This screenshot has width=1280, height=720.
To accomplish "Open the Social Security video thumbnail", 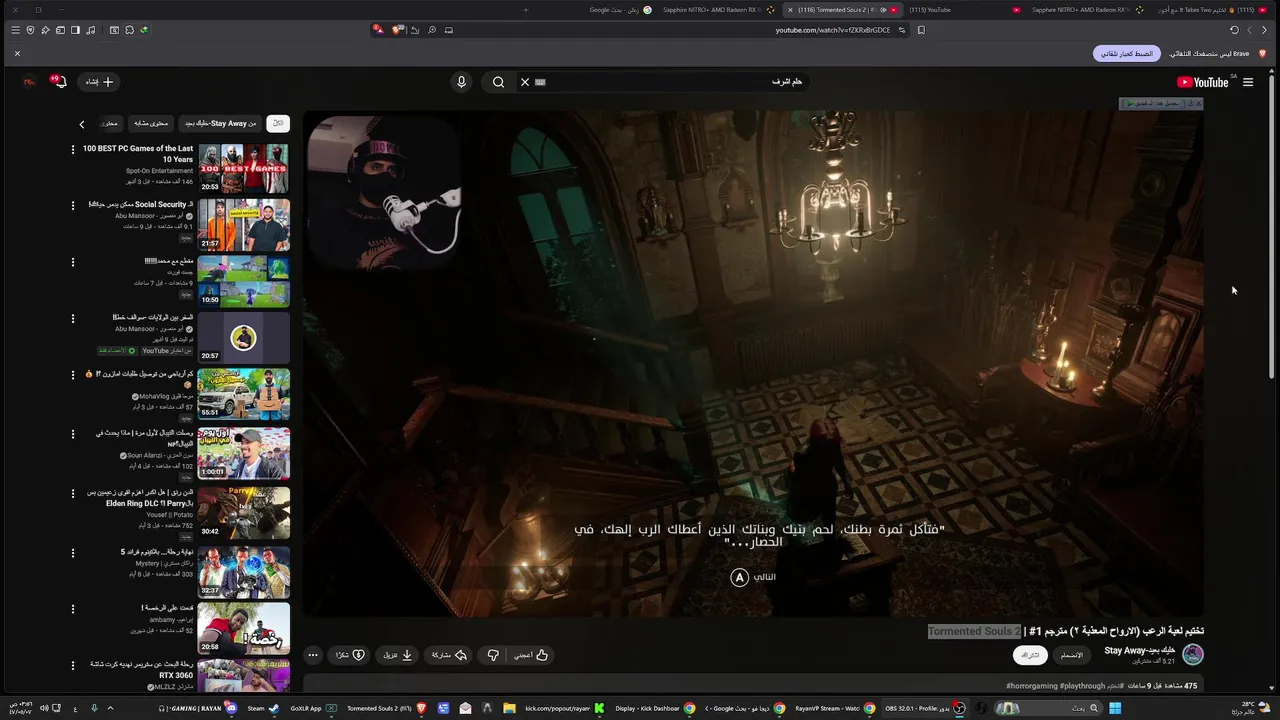I will point(243,224).
